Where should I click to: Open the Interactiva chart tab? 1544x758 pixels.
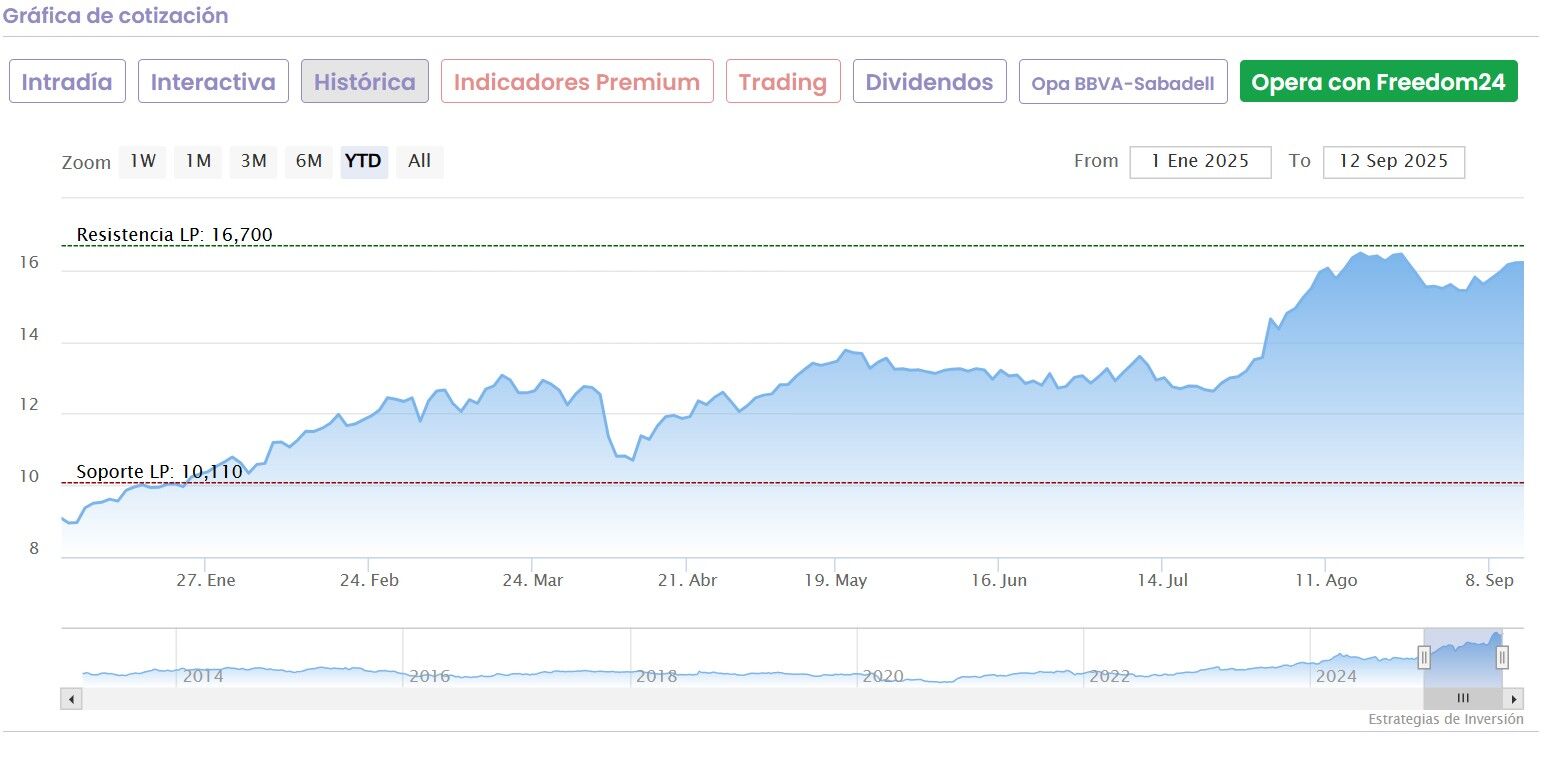click(x=213, y=82)
